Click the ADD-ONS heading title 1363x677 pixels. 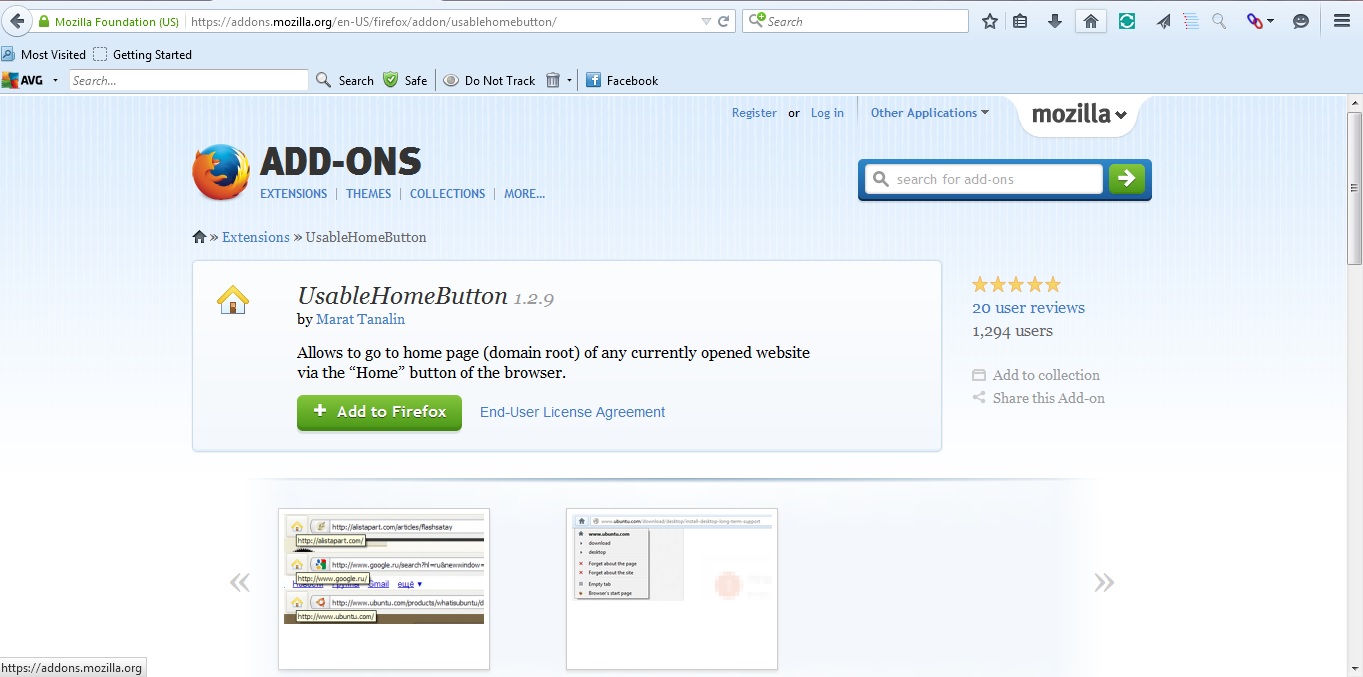[340, 162]
